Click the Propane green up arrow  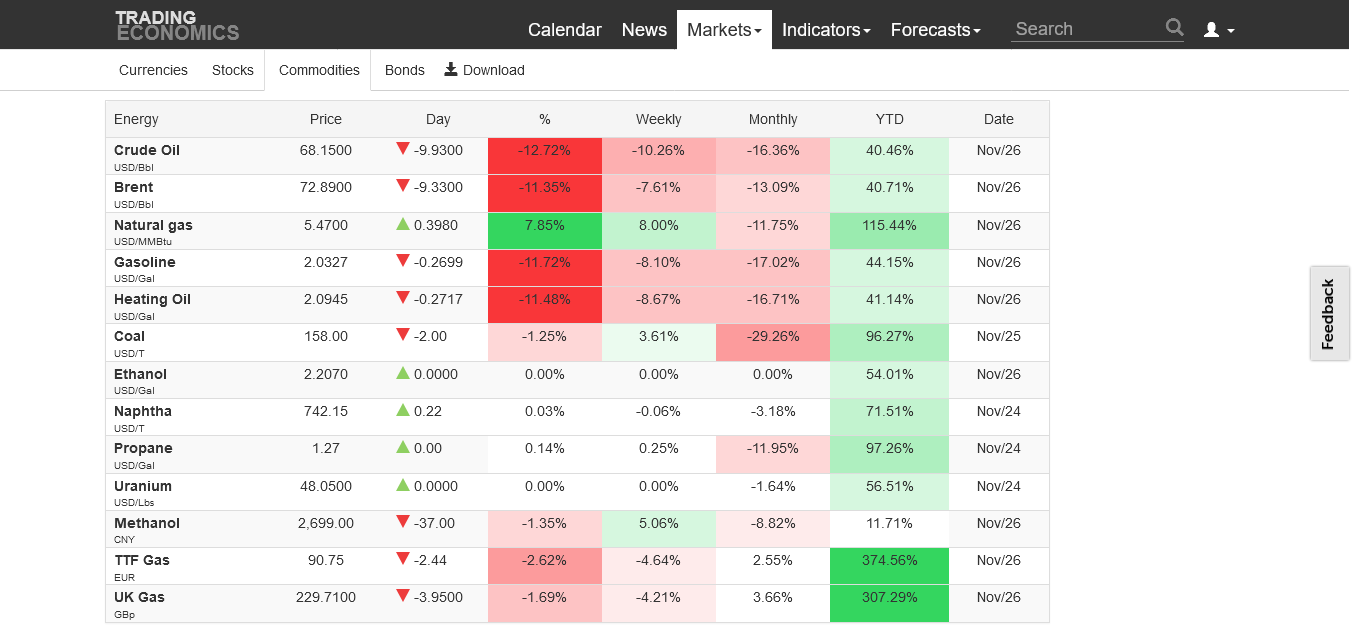[x=403, y=447]
